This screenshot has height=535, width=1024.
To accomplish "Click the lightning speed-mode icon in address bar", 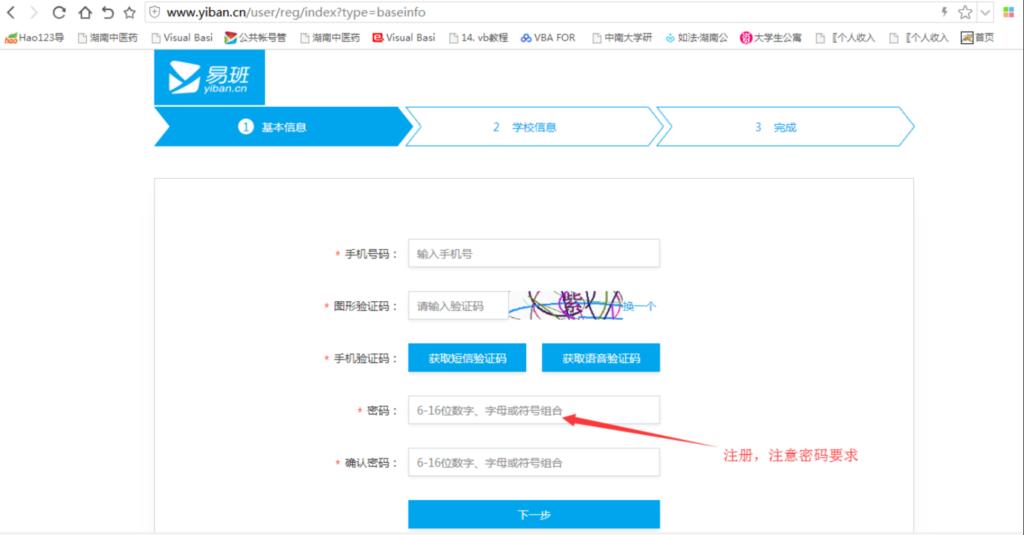I will [x=944, y=12].
